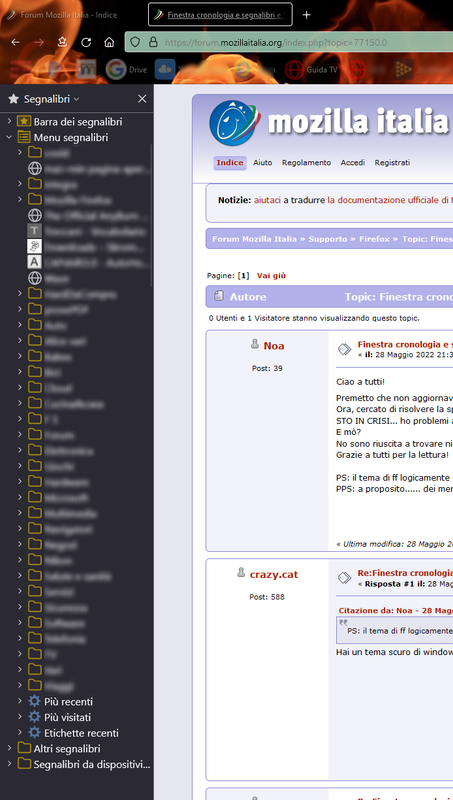Click the forward navigation arrow
The image size is (453, 800).
(39, 43)
